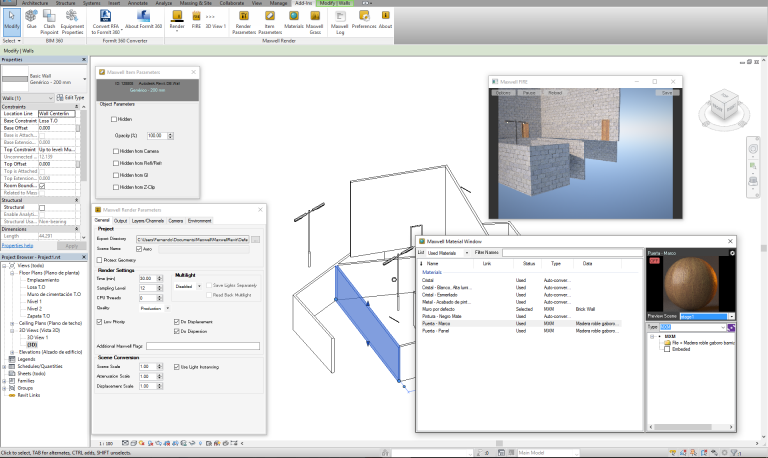Screen dimensions: 768x458
Task: Switch to the Output tab in Render Parameters
Action: pos(120,221)
